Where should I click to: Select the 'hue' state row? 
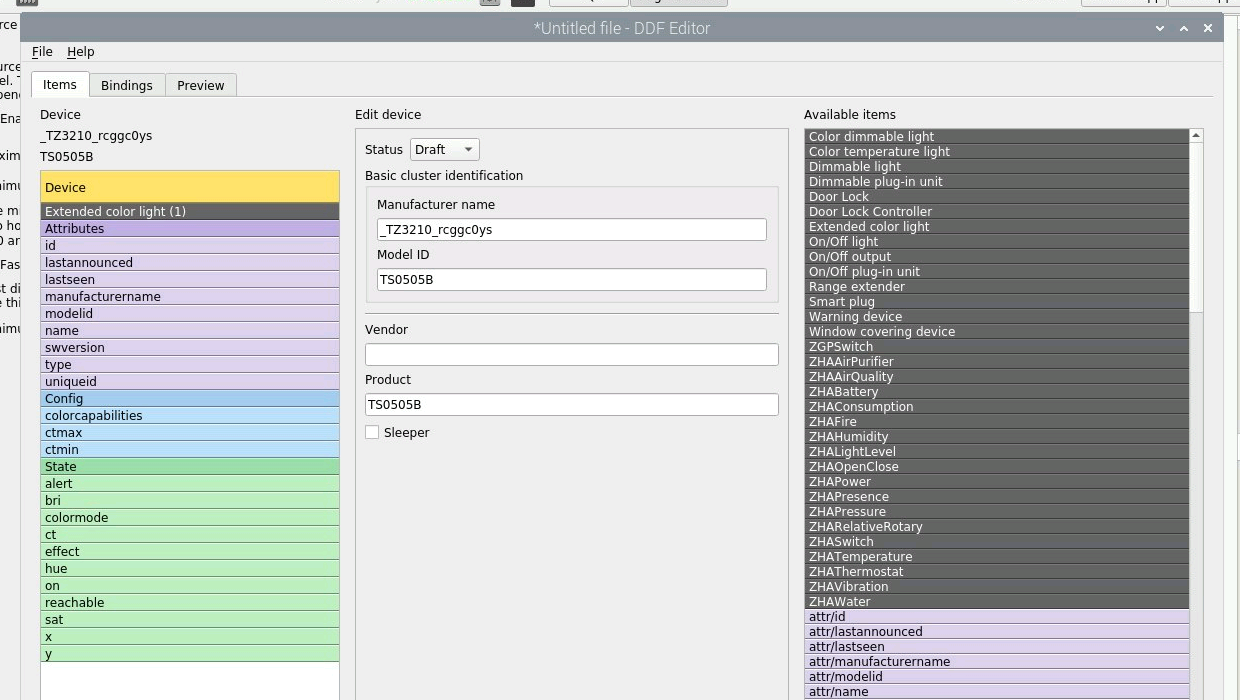click(x=190, y=569)
